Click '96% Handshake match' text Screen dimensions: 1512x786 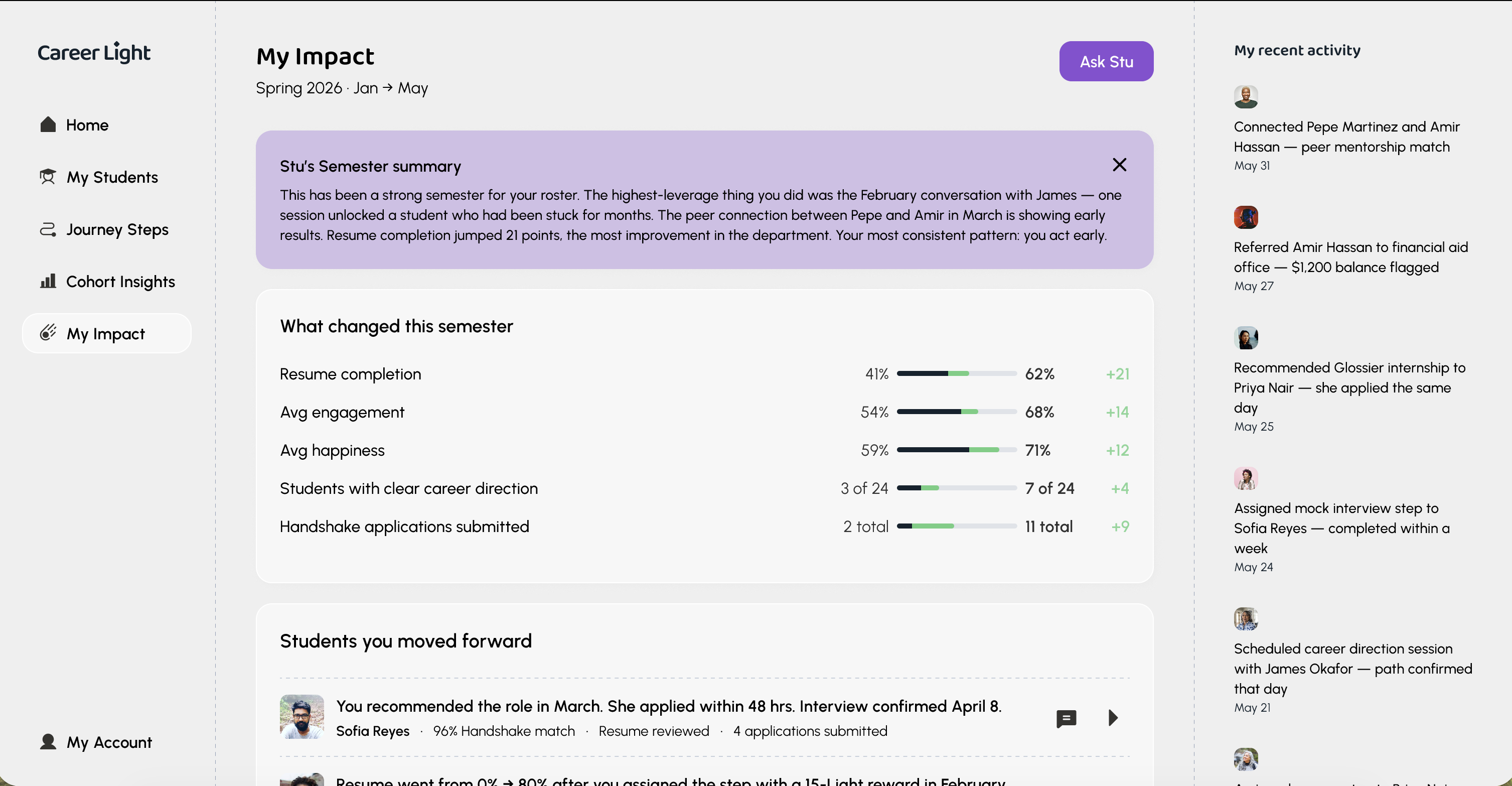coord(504,731)
